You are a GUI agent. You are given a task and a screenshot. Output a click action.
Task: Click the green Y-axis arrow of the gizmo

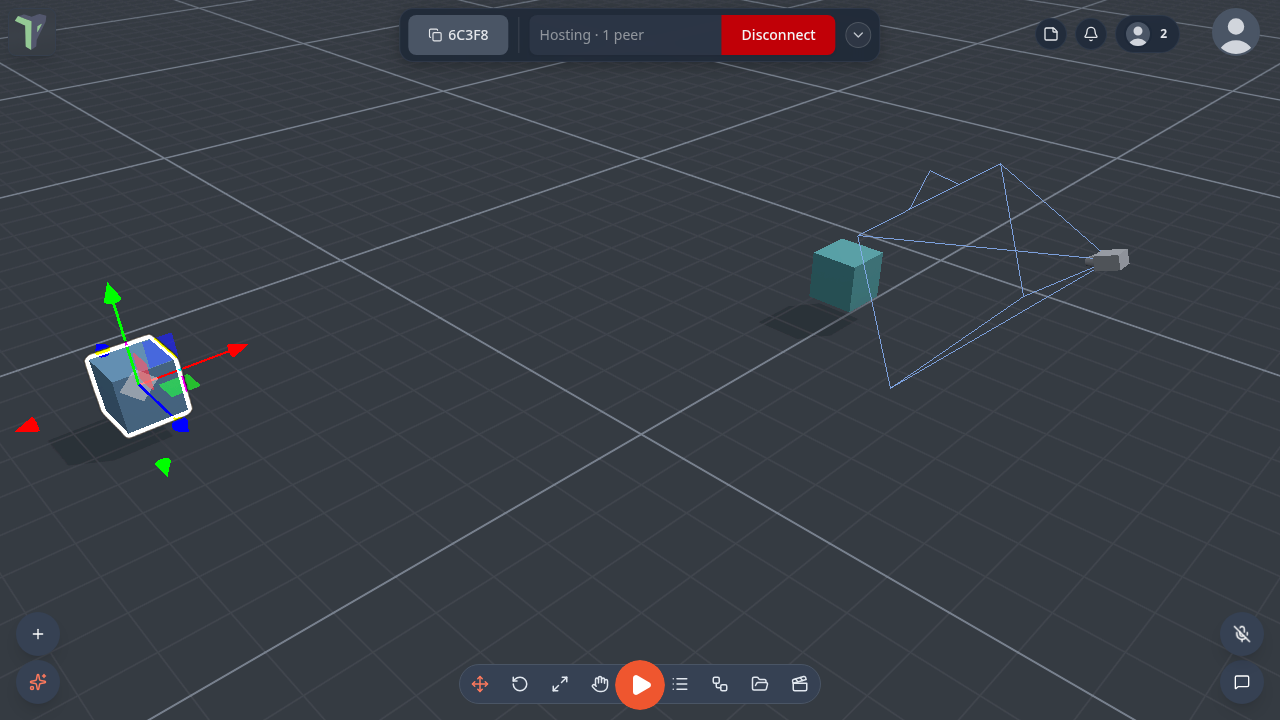112,294
